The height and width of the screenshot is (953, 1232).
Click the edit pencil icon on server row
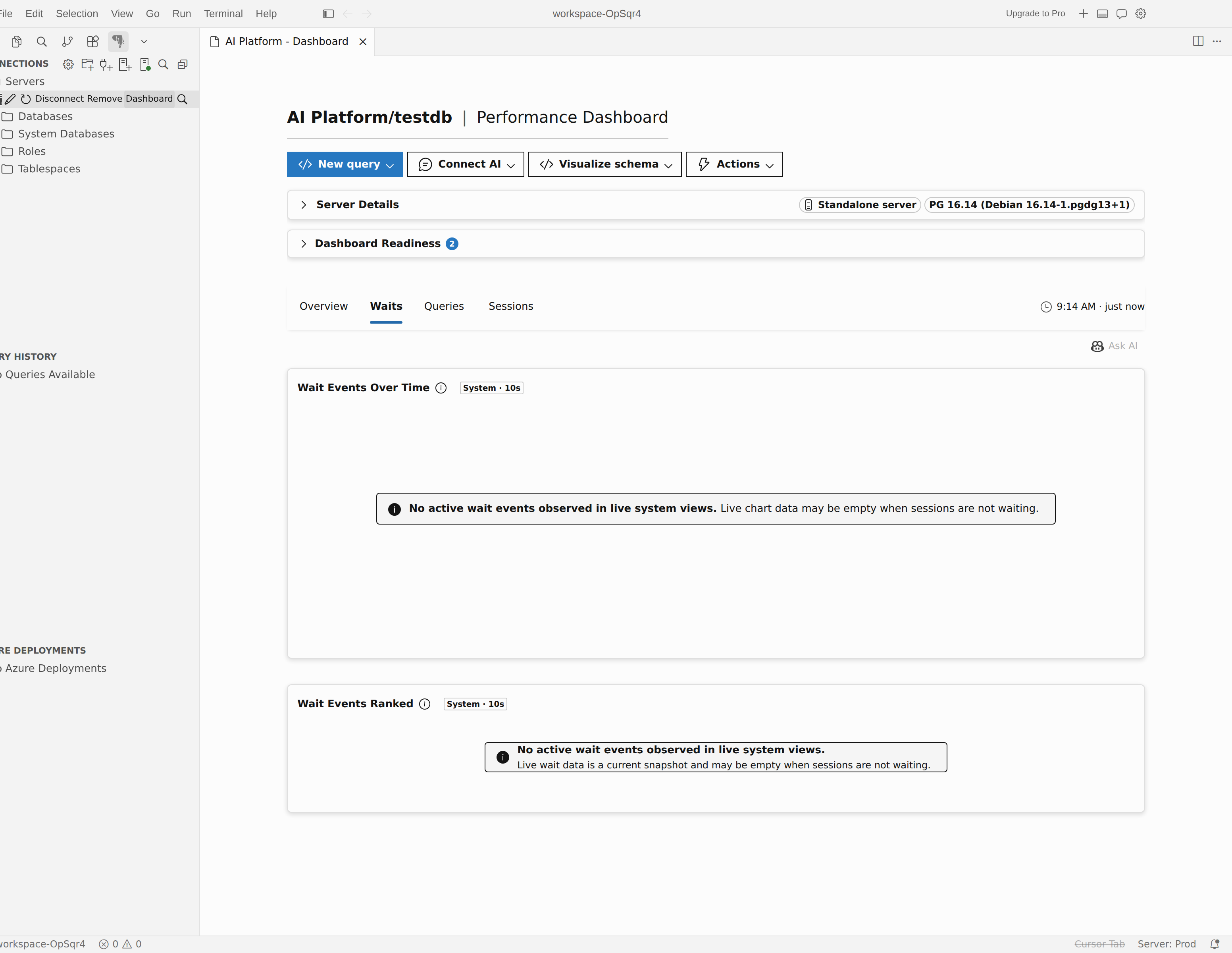pos(10,99)
